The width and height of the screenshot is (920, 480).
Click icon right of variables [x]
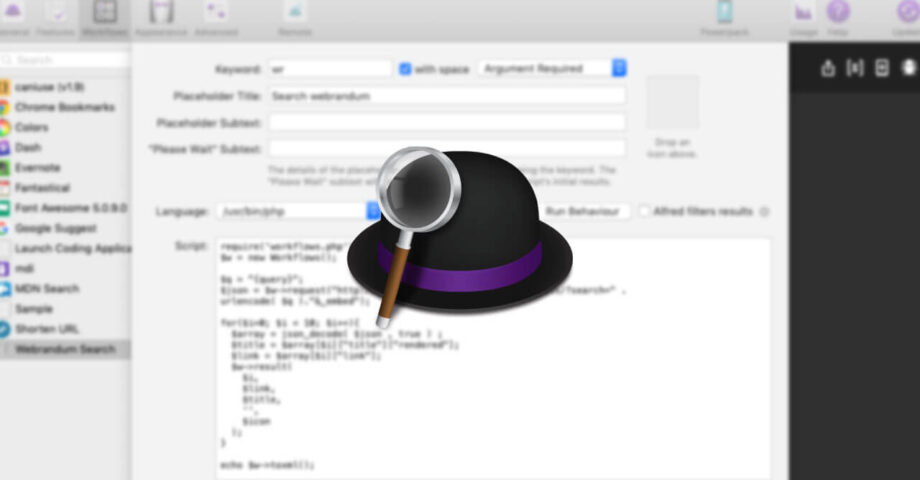point(882,68)
